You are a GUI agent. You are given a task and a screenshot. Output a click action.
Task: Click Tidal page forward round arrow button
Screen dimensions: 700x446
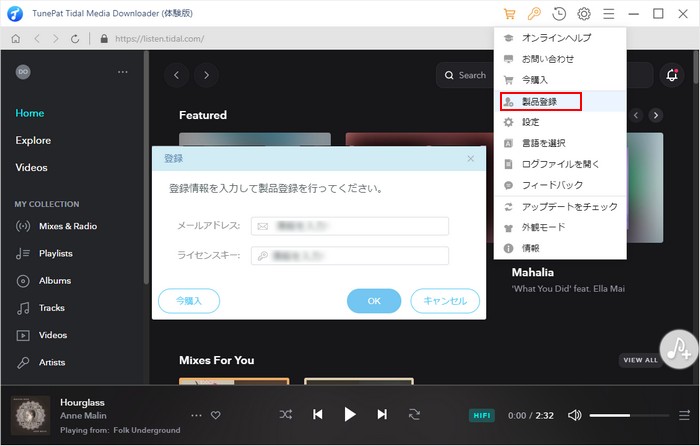206,75
